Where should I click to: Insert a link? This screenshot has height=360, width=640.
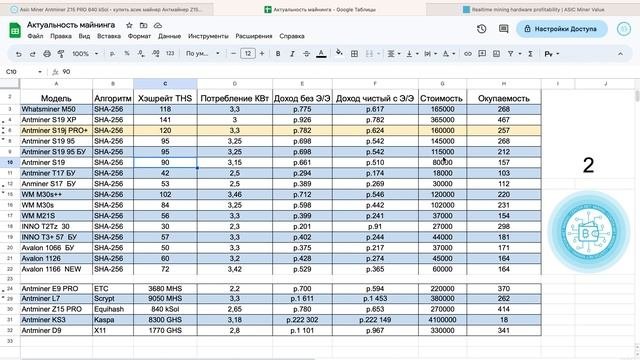(x=468, y=53)
